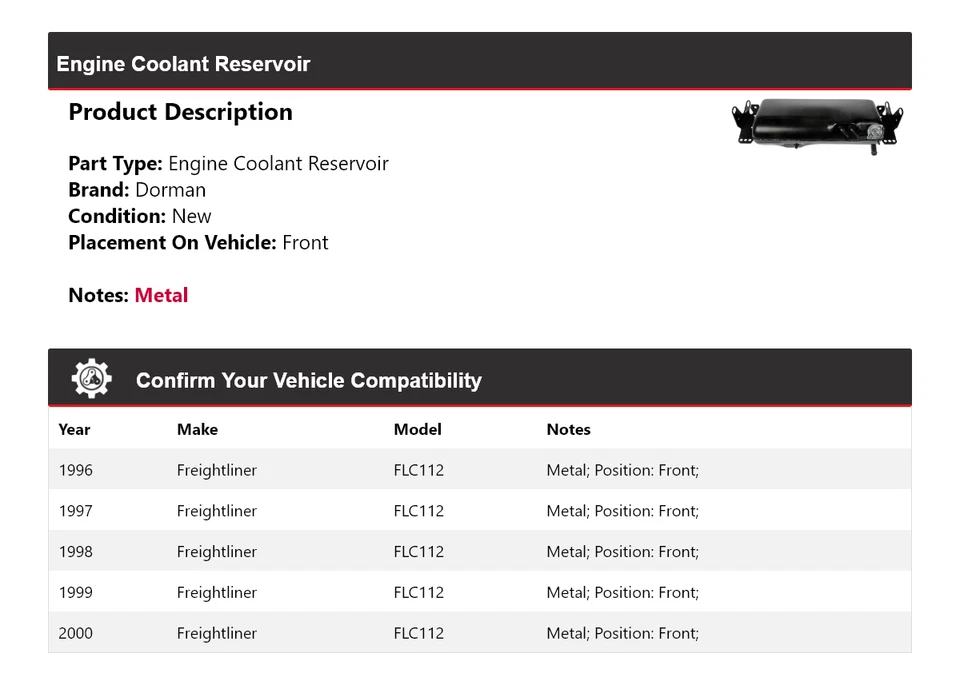Click the Part Type: Engine Coolant Reservoir line
The image size is (960, 685).
tap(228, 164)
